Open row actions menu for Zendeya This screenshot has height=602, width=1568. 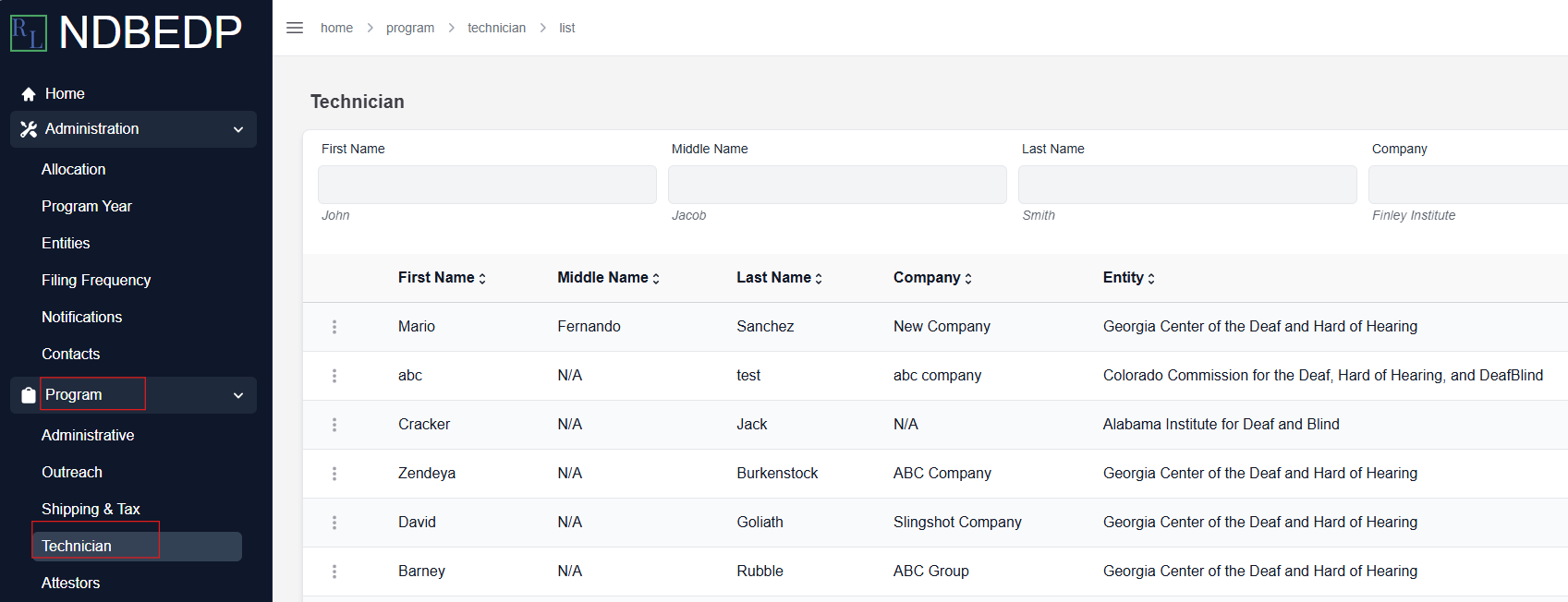334,474
